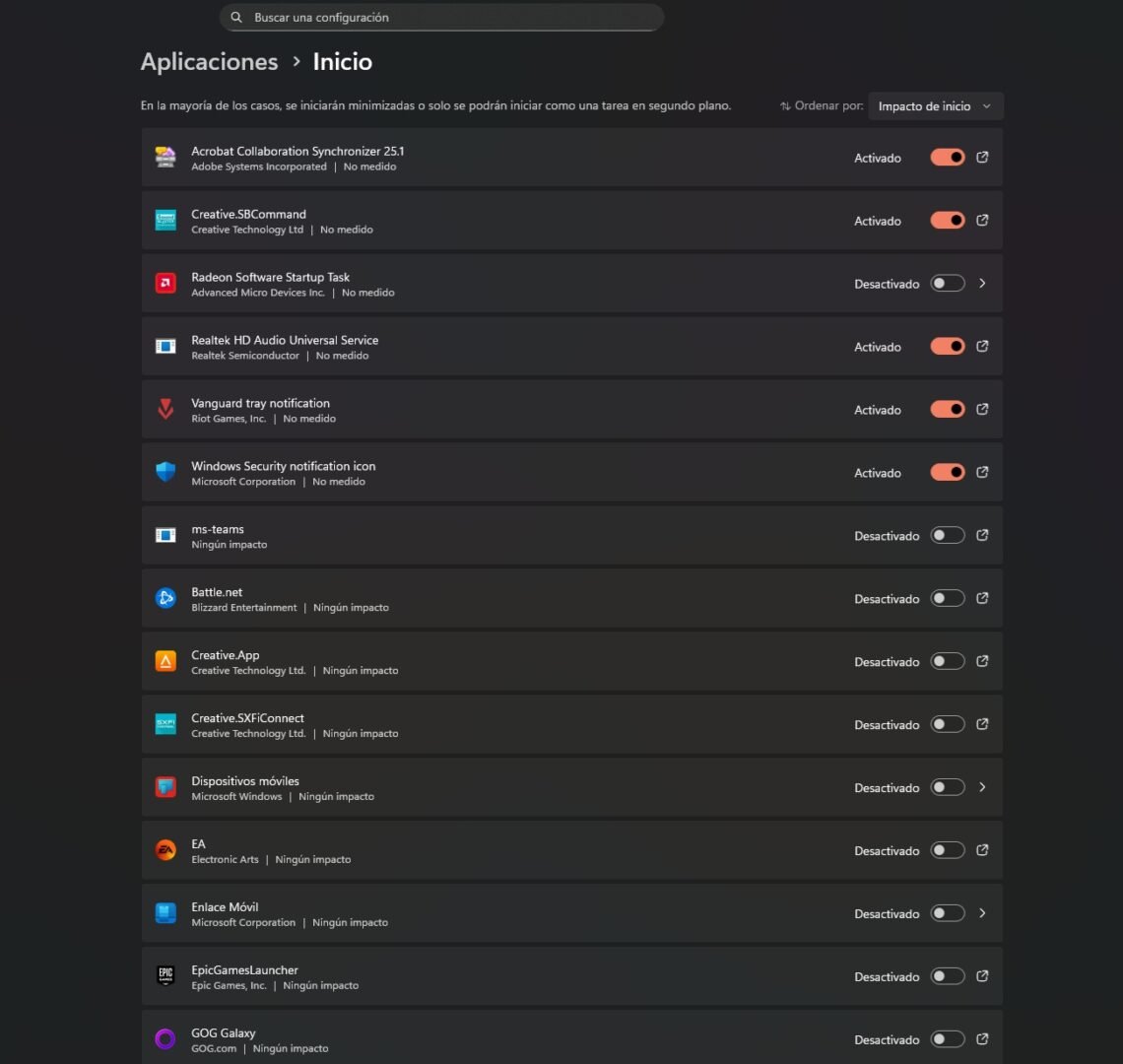Click the EpicGamesLauncher app icon
Viewport: 1123px width, 1064px height.
click(x=165, y=975)
